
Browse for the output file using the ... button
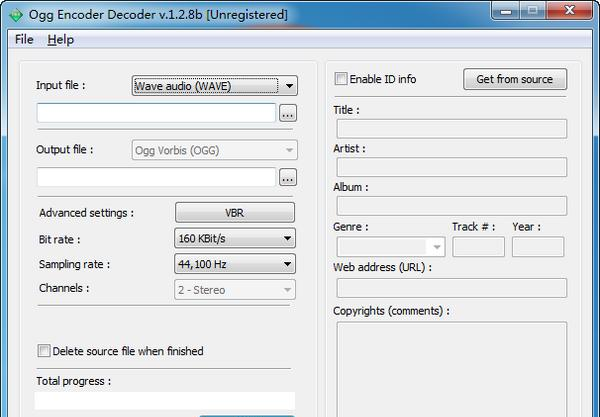point(288,178)
